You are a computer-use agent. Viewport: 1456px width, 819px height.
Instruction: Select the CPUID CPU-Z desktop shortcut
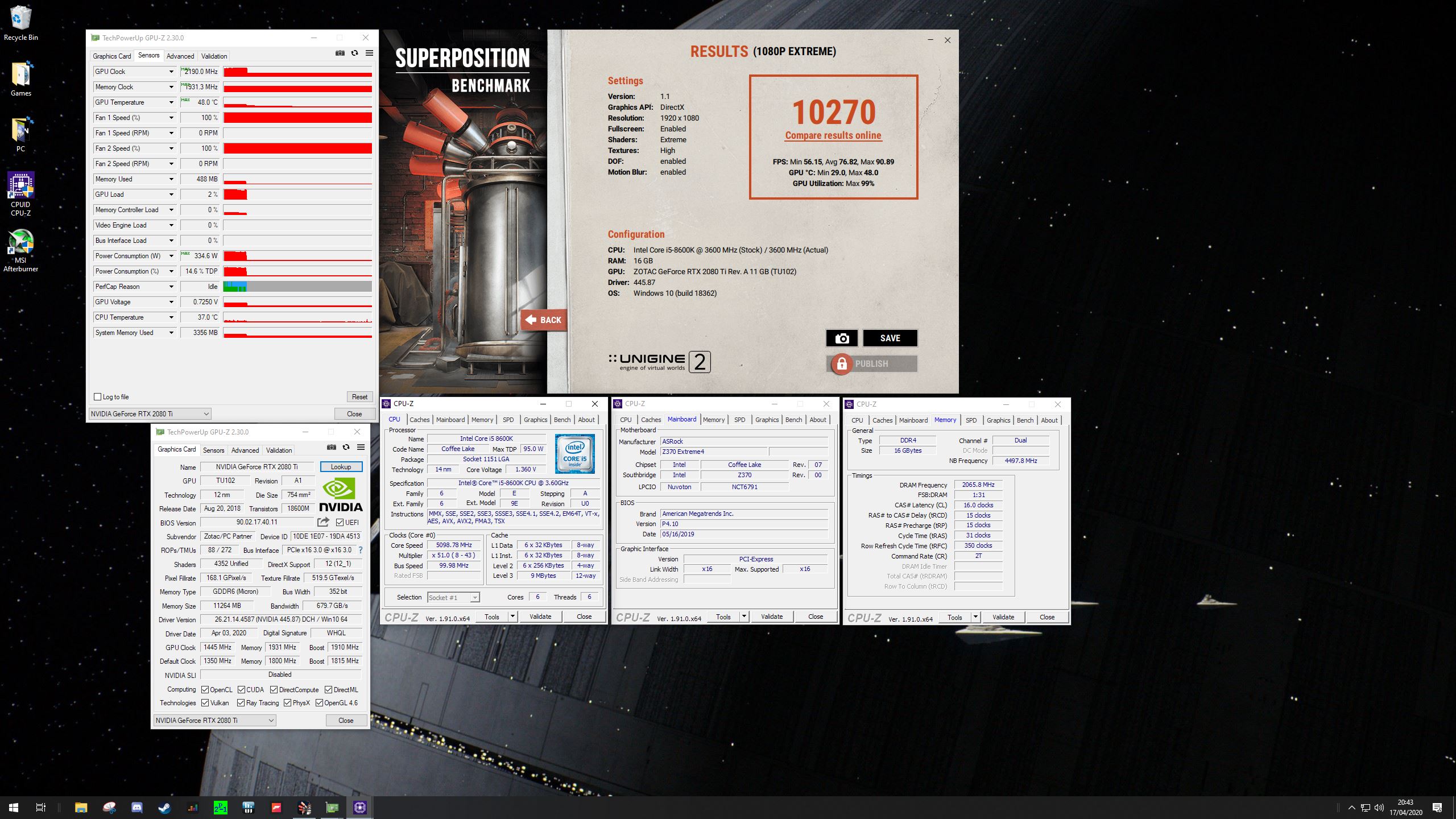tap(21, 195)
